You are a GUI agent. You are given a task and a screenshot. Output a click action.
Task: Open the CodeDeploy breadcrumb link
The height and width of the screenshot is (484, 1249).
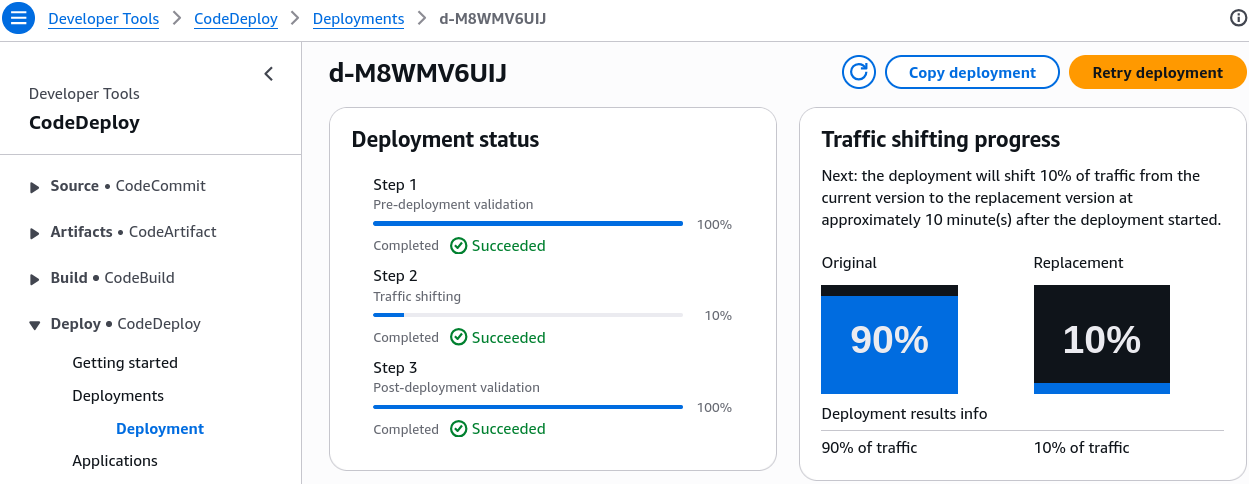tap(236, 18)
